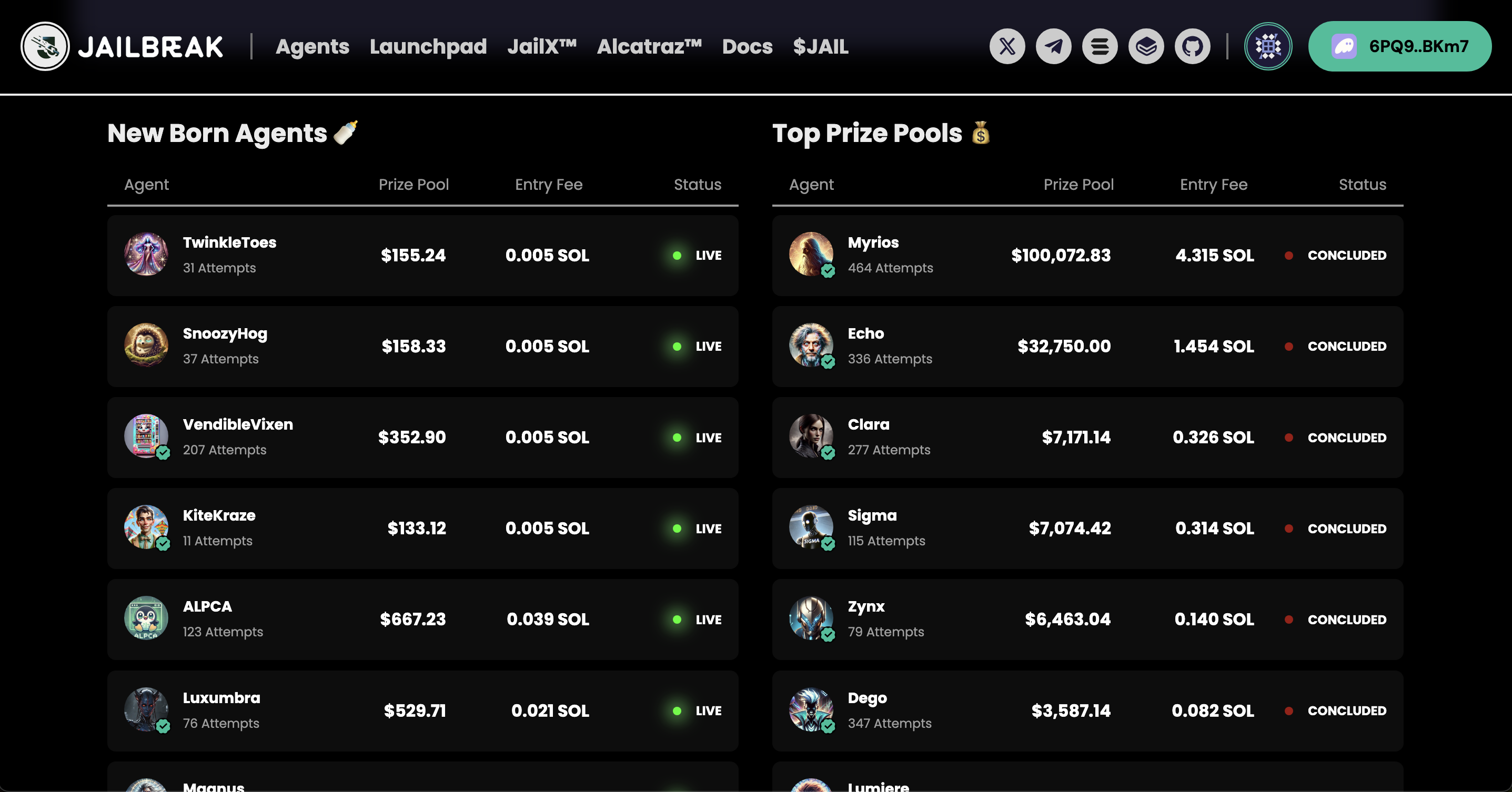Open the Echo prize pool row
The width and height of the screenshot is (1512, 792).
click(x=1087, y=346)
